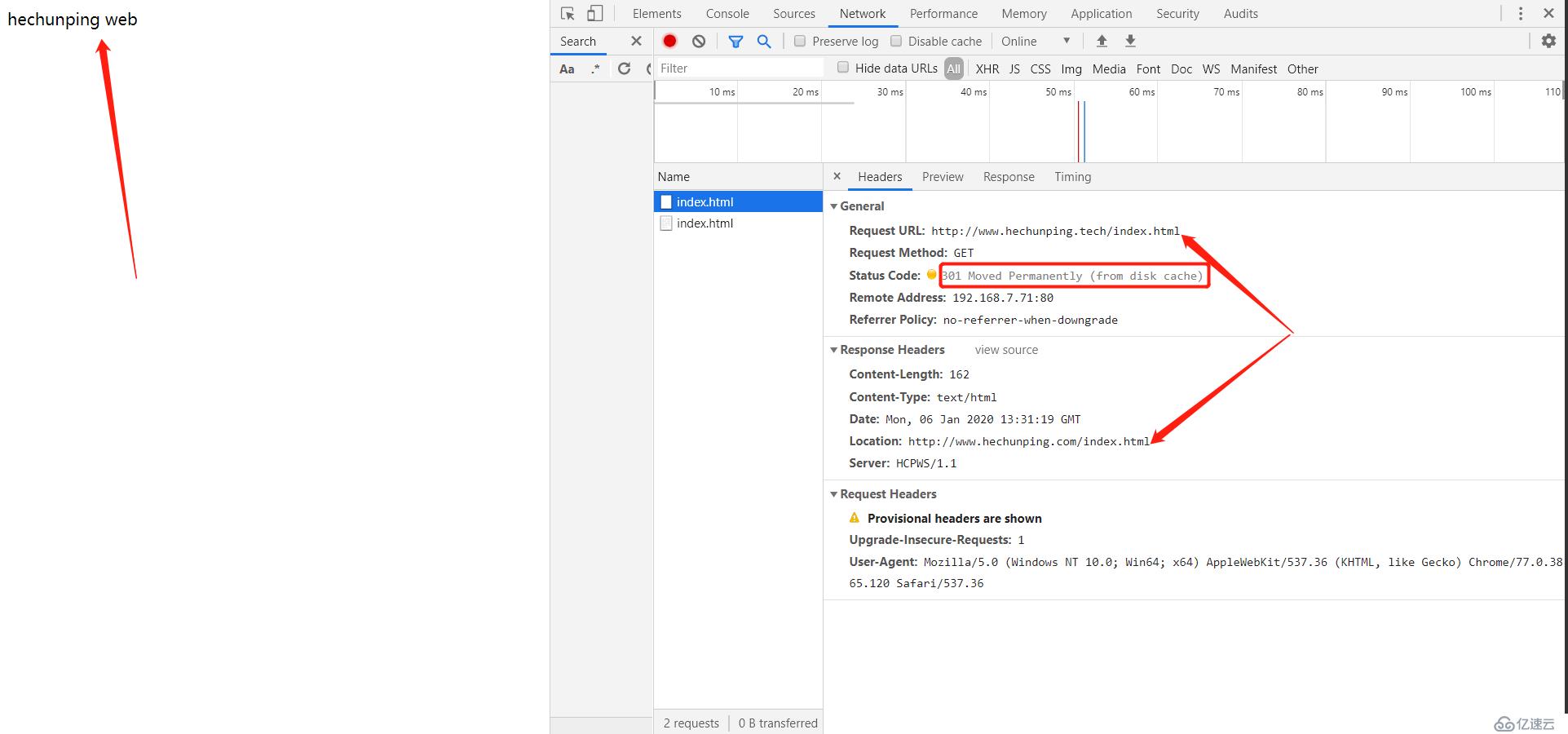Switch to the Elements tab
This screenshot has width=1568, height=734.
[656, 14]
